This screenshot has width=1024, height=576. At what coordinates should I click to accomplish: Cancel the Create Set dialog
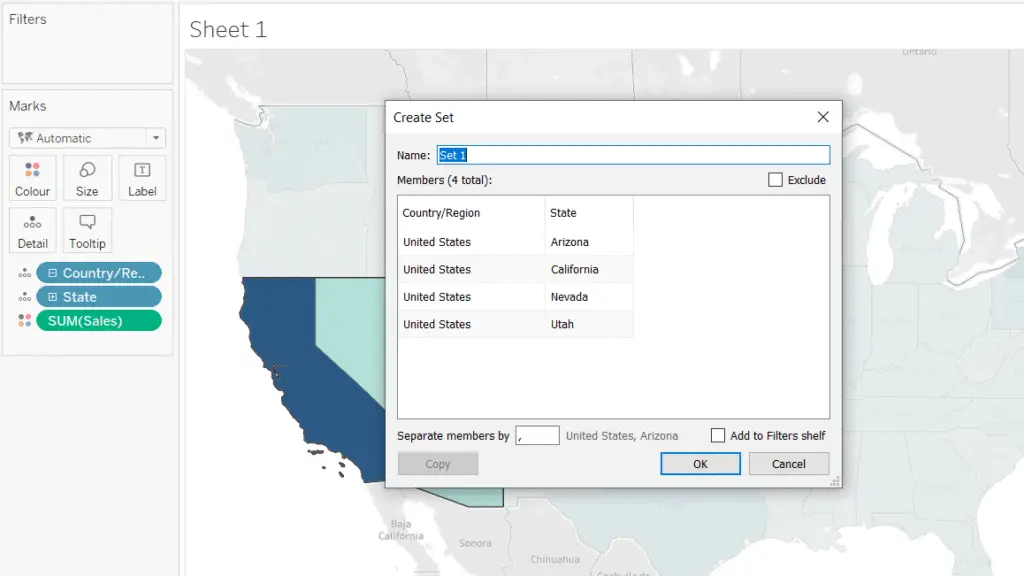pyautogui.click(x=789, y=464)
